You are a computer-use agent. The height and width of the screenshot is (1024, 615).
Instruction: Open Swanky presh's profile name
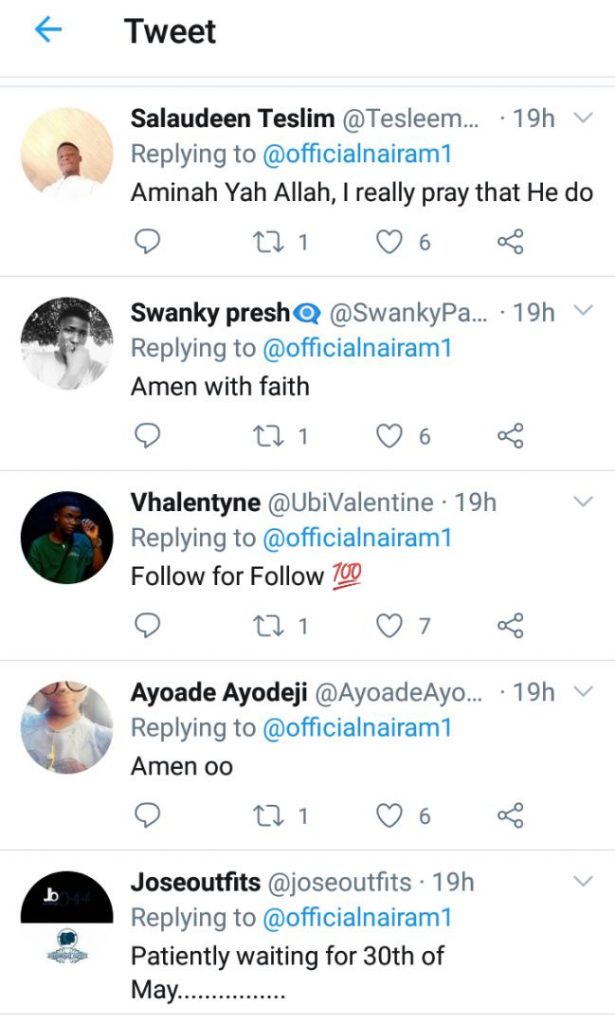(x=210, y=313)
